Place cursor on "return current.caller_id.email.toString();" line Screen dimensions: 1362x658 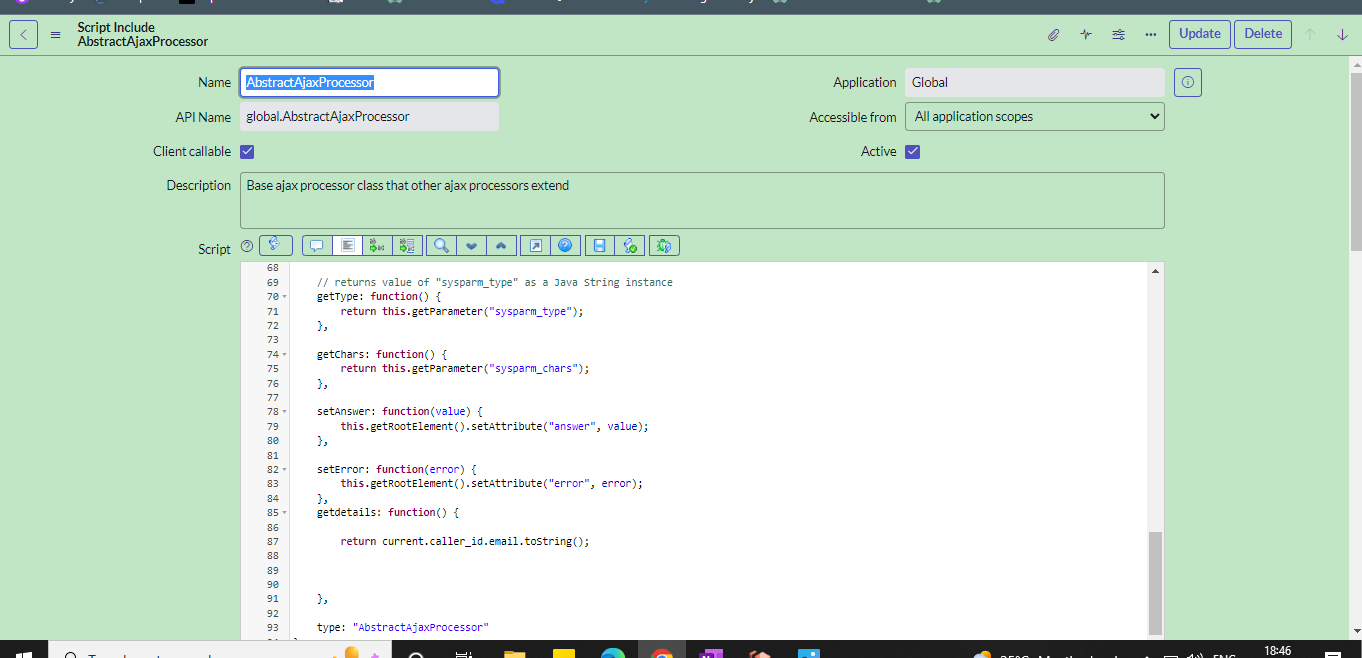pyautogui.click(x=465, y=541)
